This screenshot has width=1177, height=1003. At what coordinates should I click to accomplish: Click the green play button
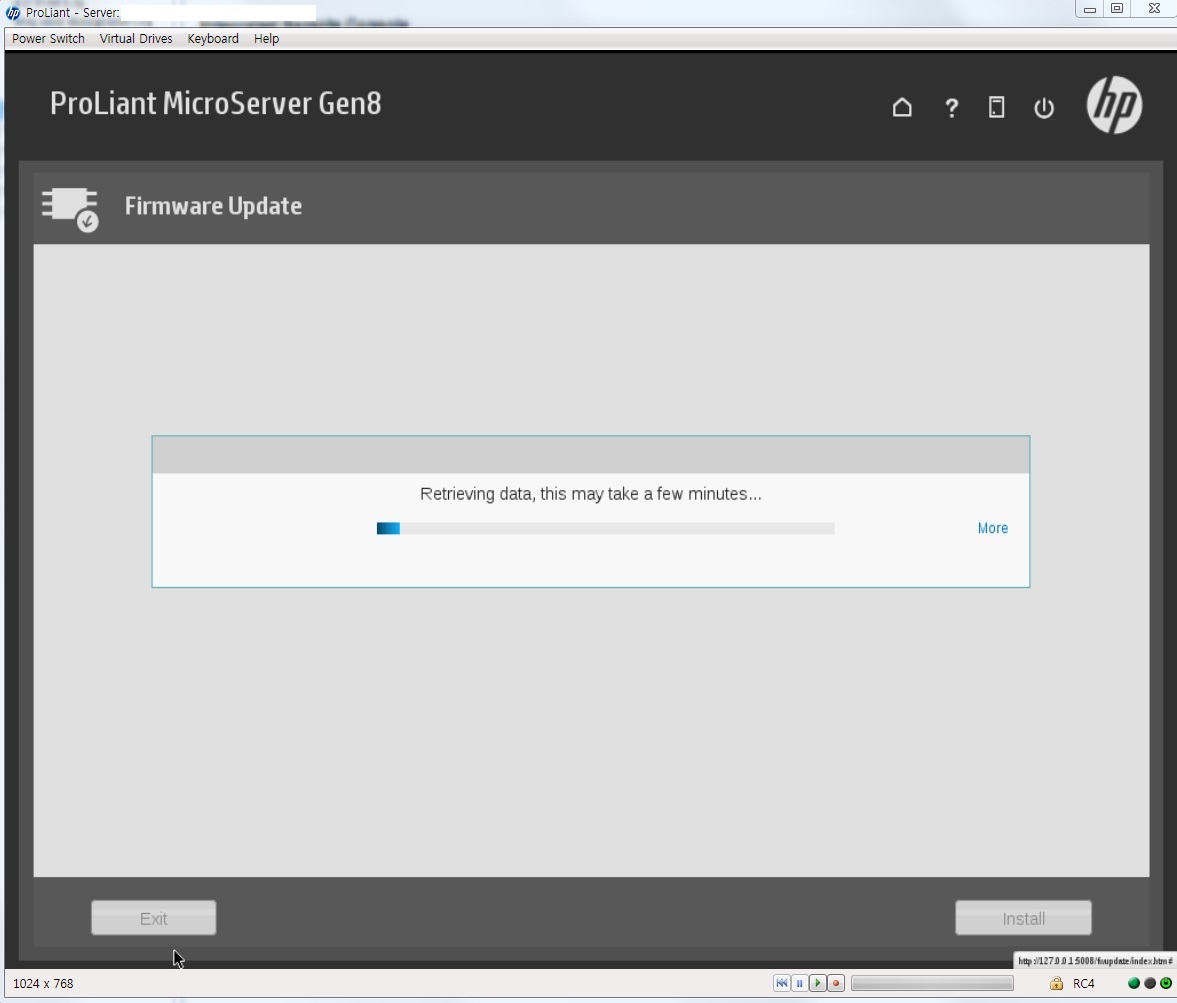tap(817, 983)
